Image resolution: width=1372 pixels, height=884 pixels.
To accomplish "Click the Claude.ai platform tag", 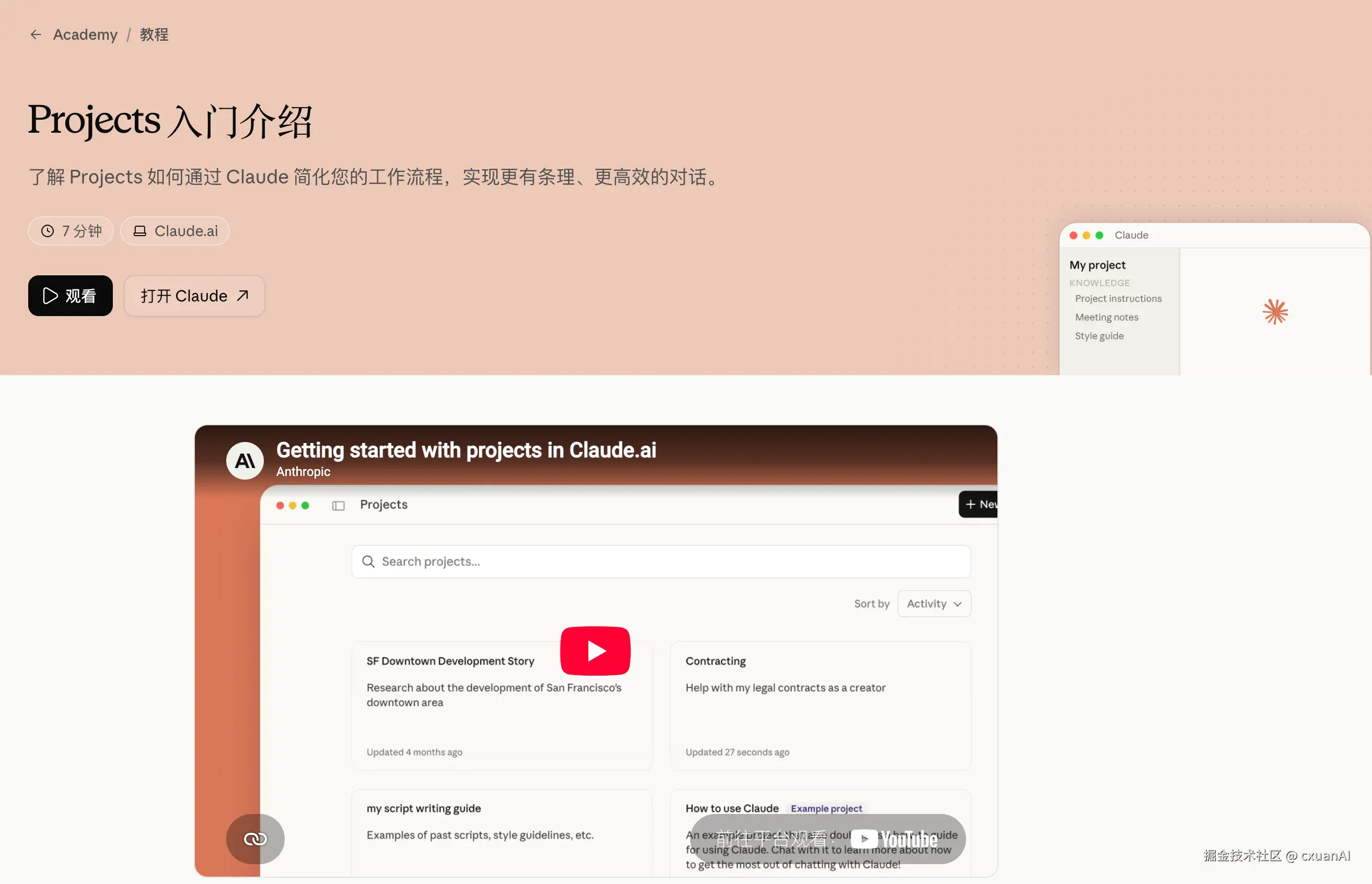I will pos(175,231).
